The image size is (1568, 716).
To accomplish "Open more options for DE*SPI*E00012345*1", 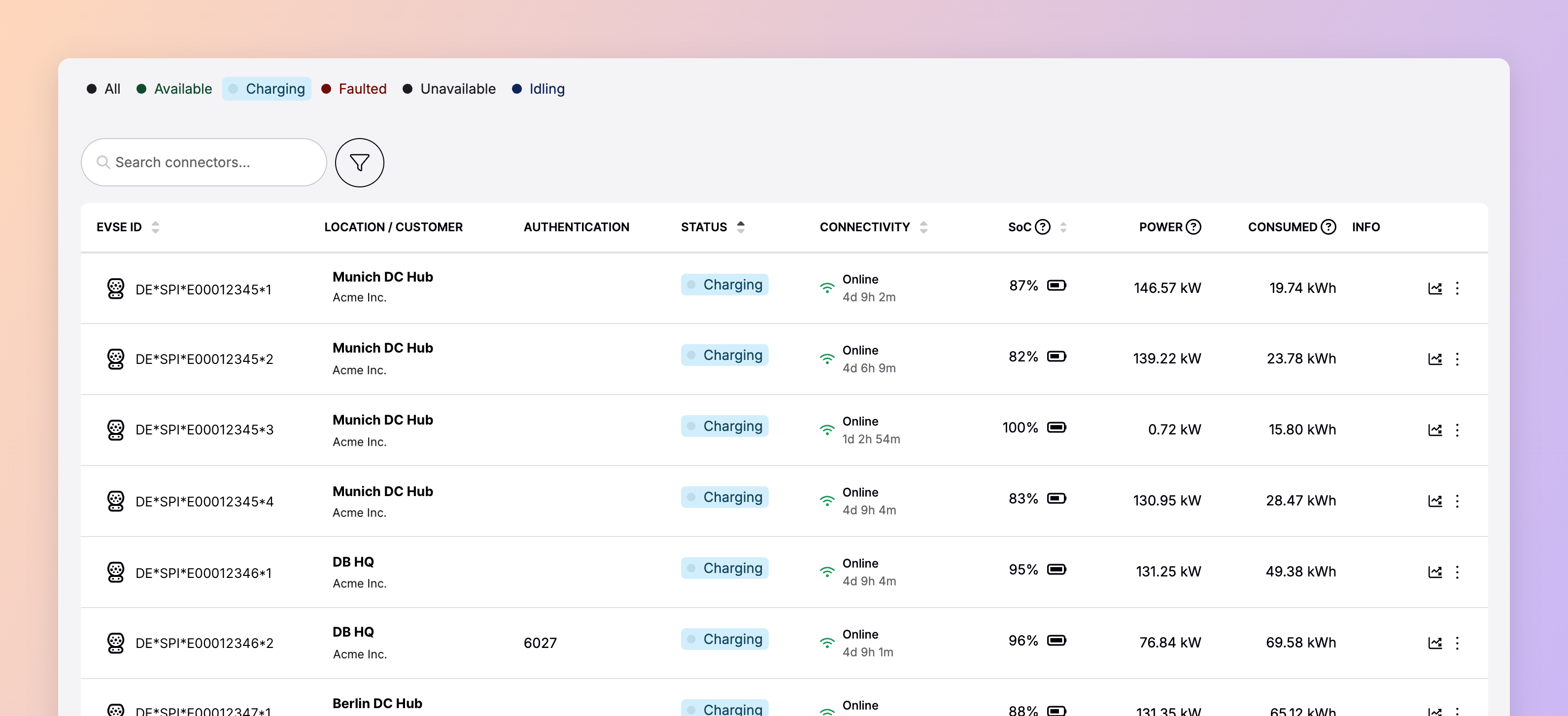I will coord(1457,288).
